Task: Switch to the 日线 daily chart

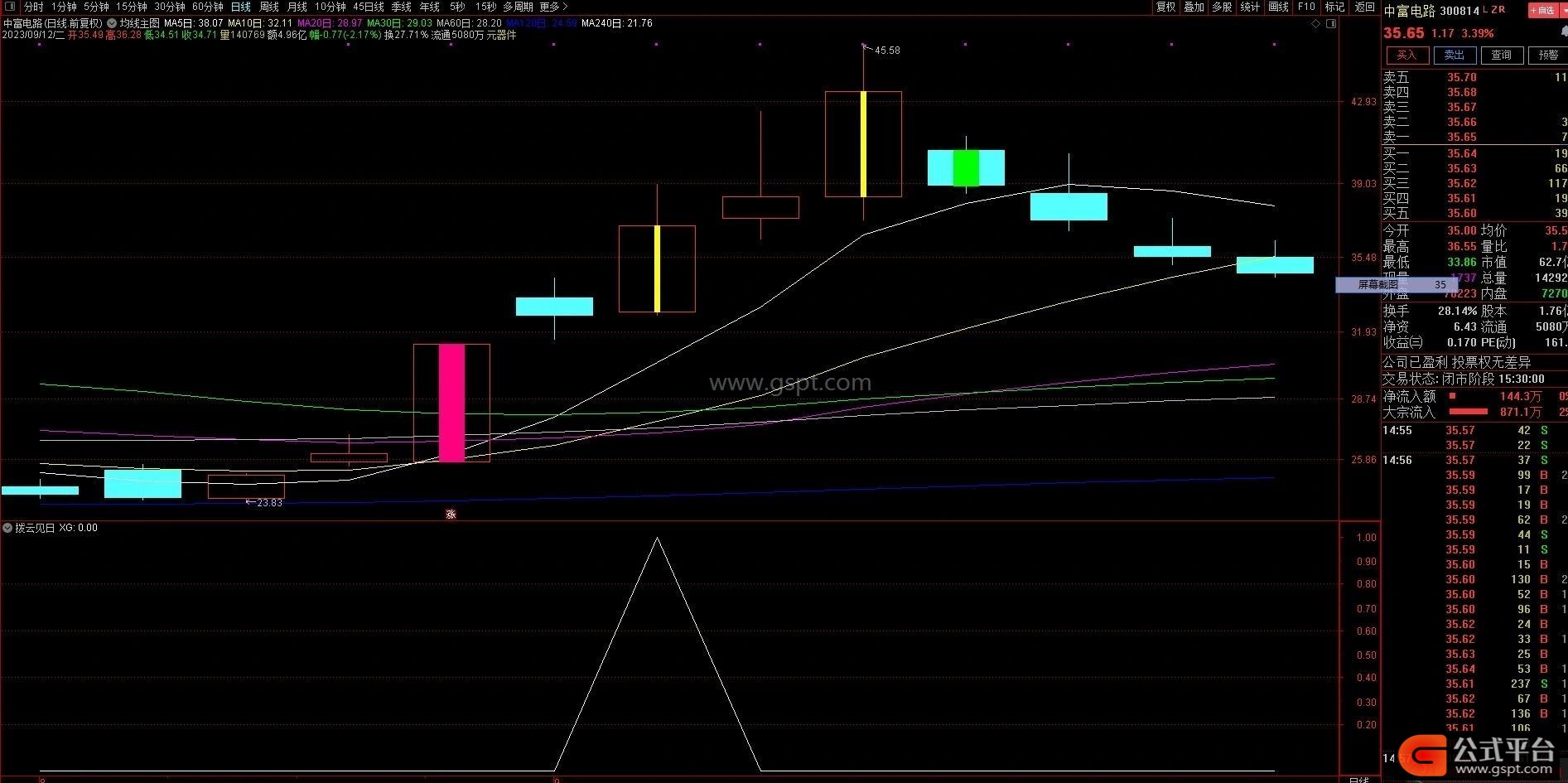Action: pos(240,7)
